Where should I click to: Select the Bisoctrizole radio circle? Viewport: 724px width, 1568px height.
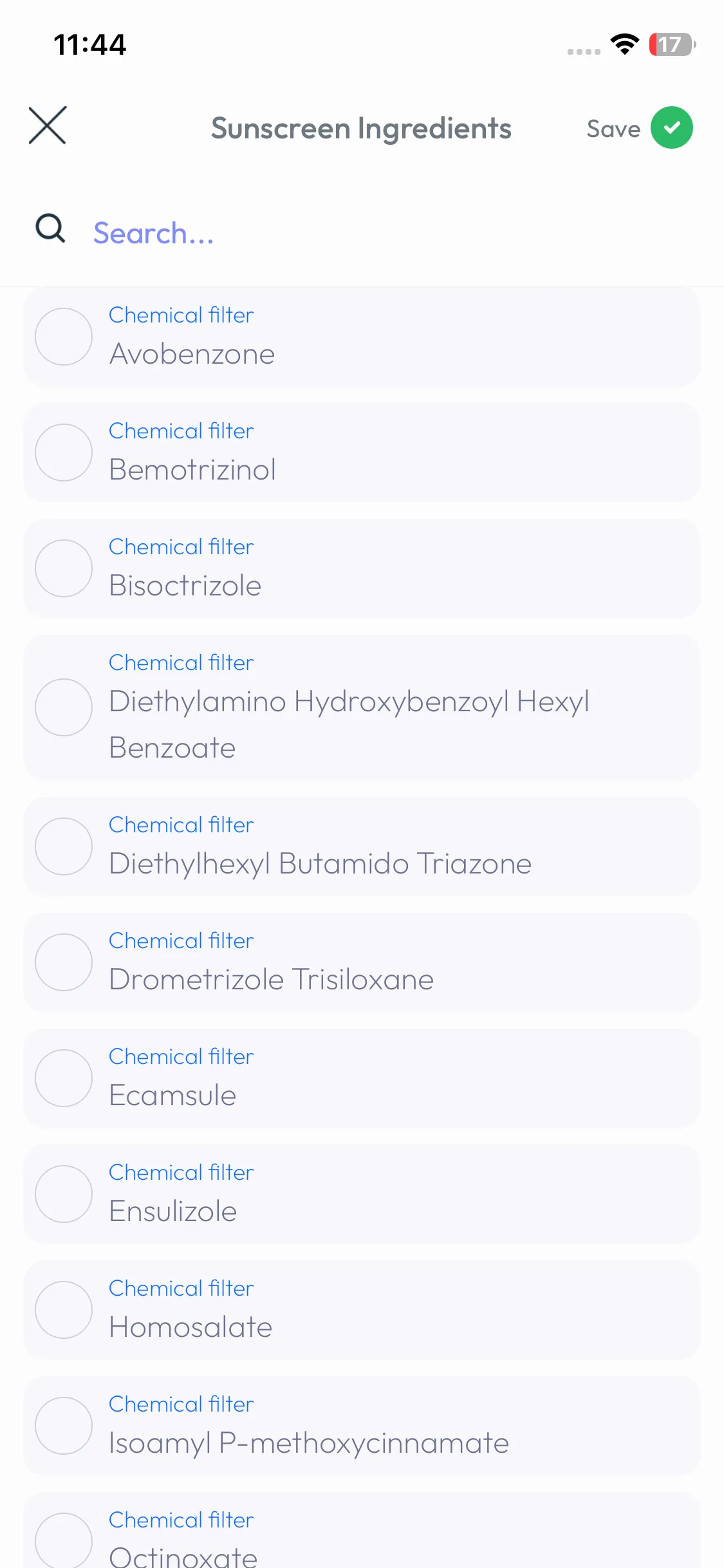pos(64,568)
